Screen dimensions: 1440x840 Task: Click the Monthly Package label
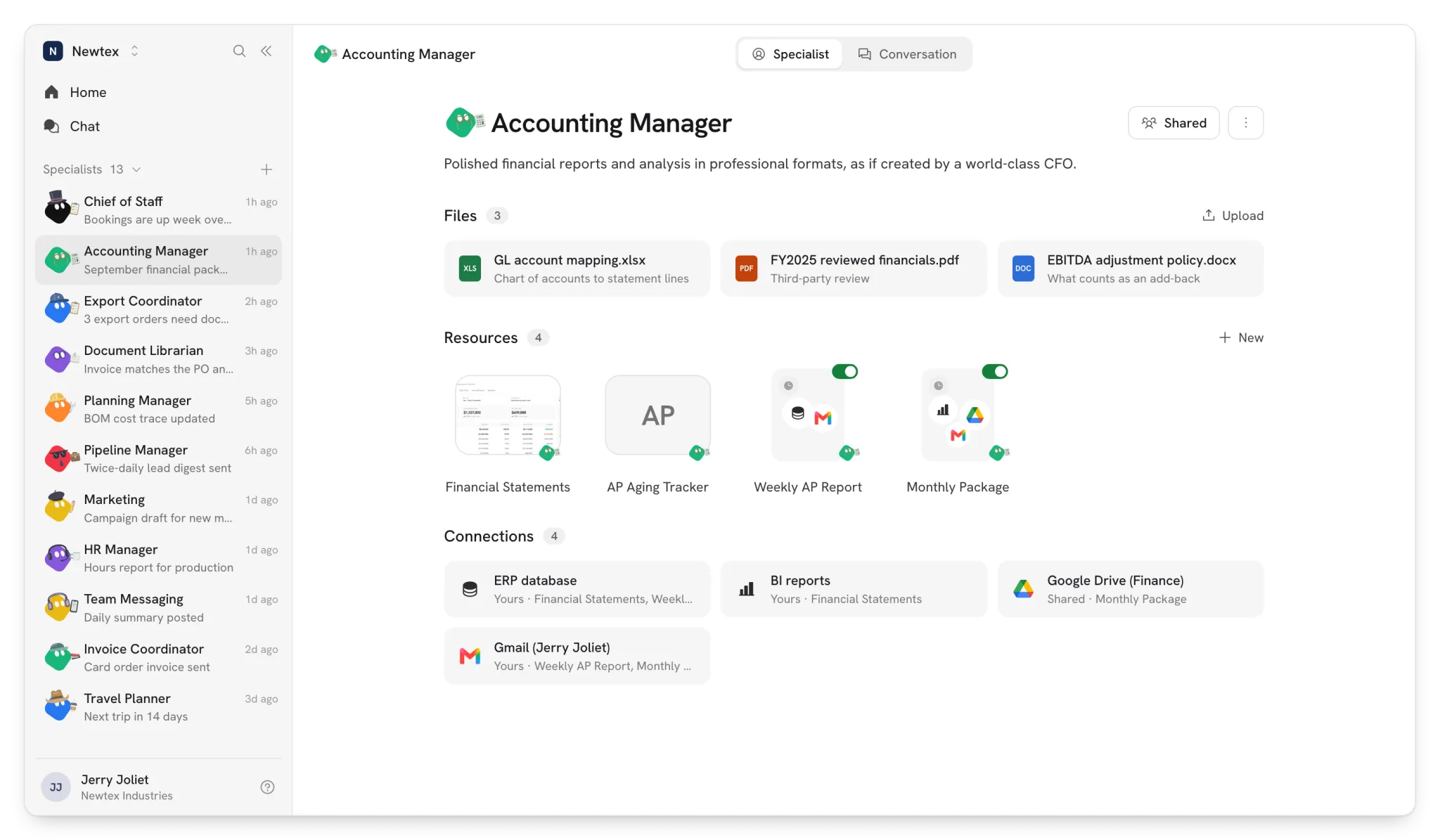(x=958, y=487)
